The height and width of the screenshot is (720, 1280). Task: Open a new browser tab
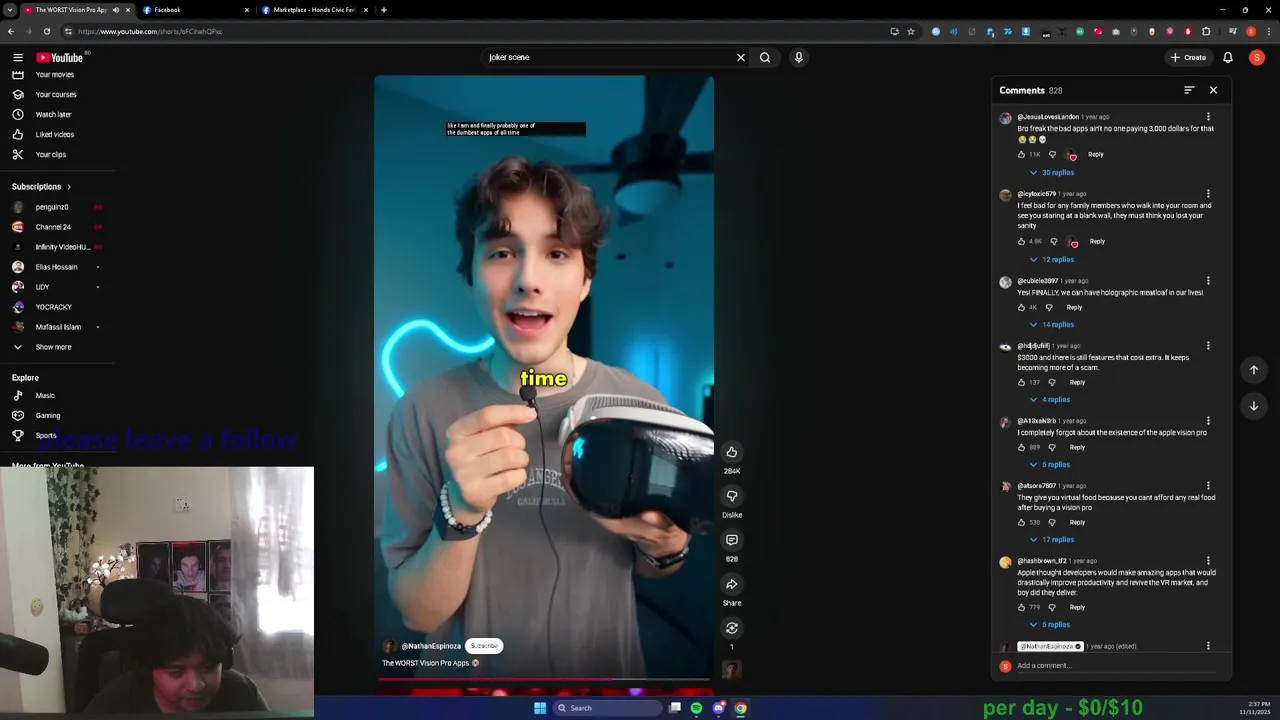pyautogui.click(x=384, y=10)
